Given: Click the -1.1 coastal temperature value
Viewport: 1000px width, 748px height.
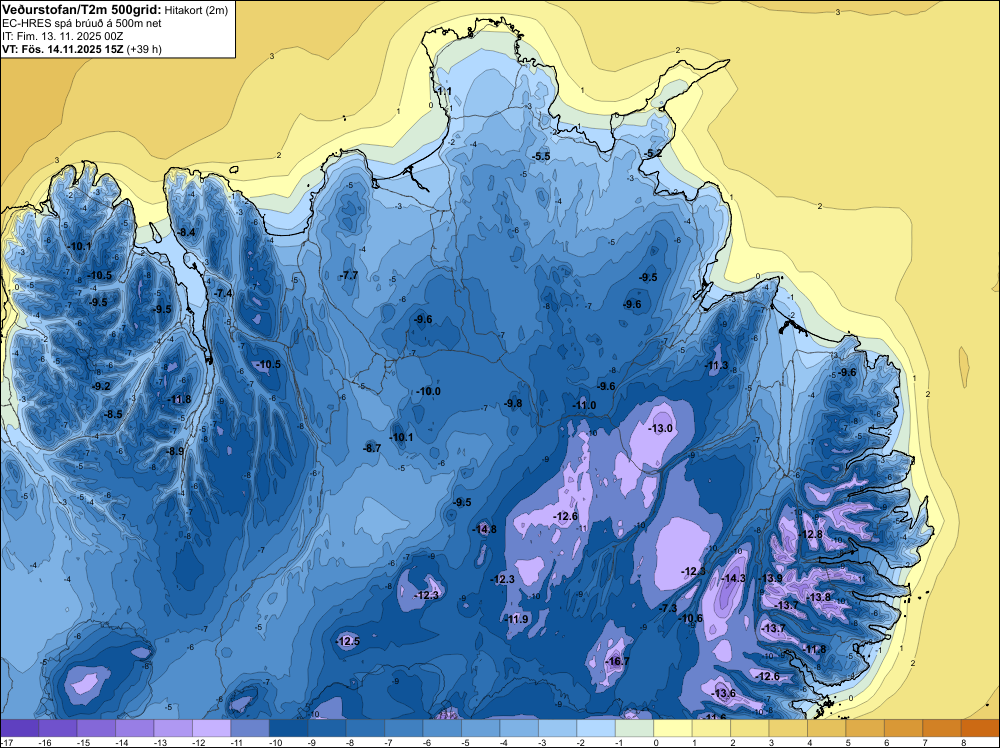Looking at the screenshot, I should [443, 91].
